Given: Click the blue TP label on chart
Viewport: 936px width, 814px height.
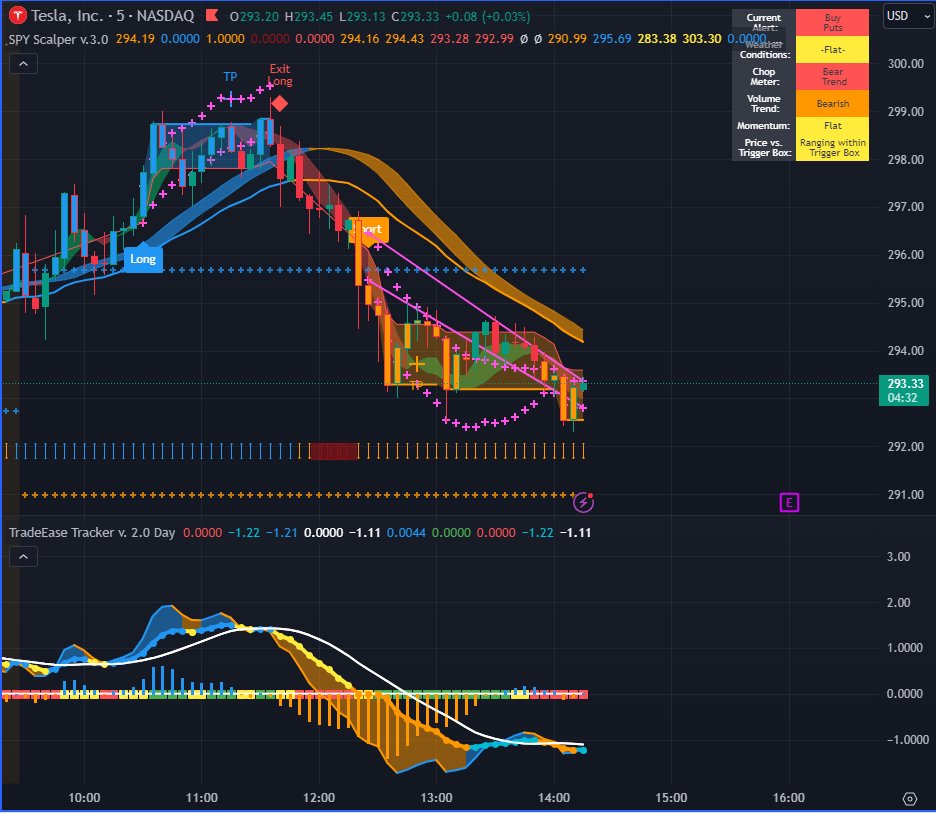Looking at the screenshot, I should point(230,76).
